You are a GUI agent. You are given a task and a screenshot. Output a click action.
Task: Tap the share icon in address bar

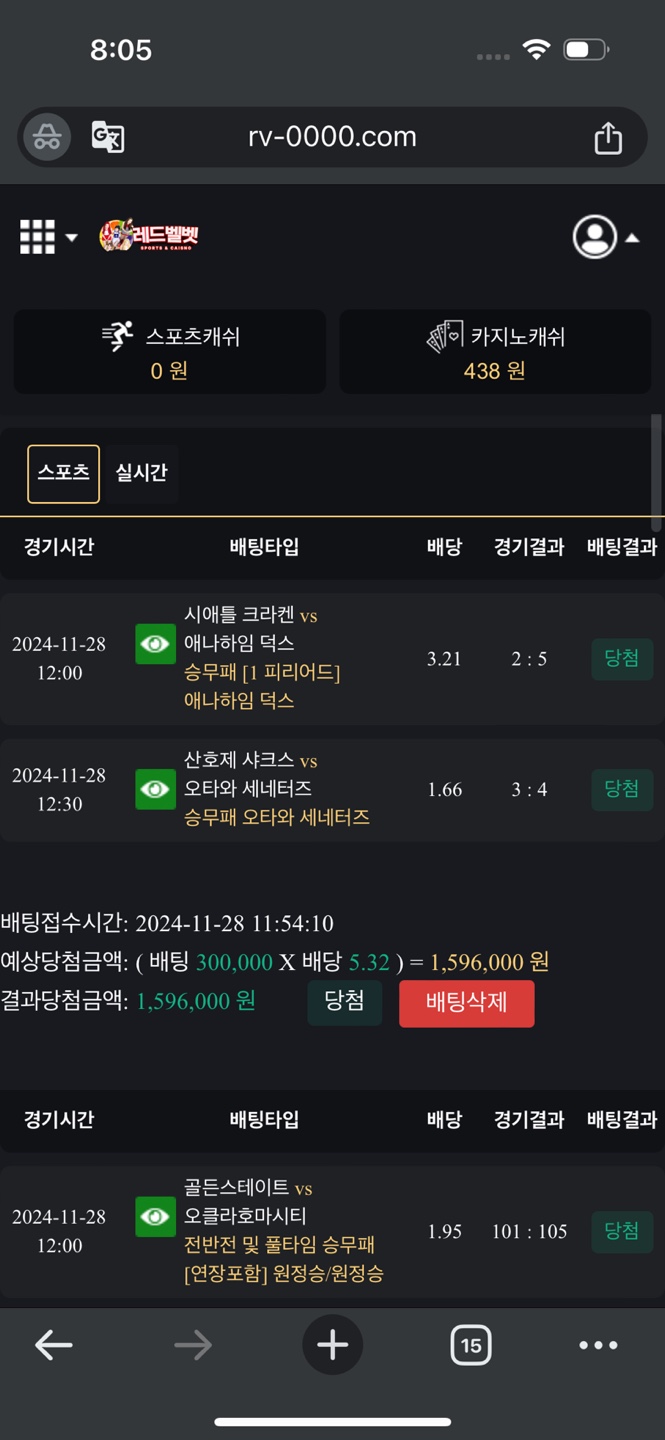click(x=608, y=138)
